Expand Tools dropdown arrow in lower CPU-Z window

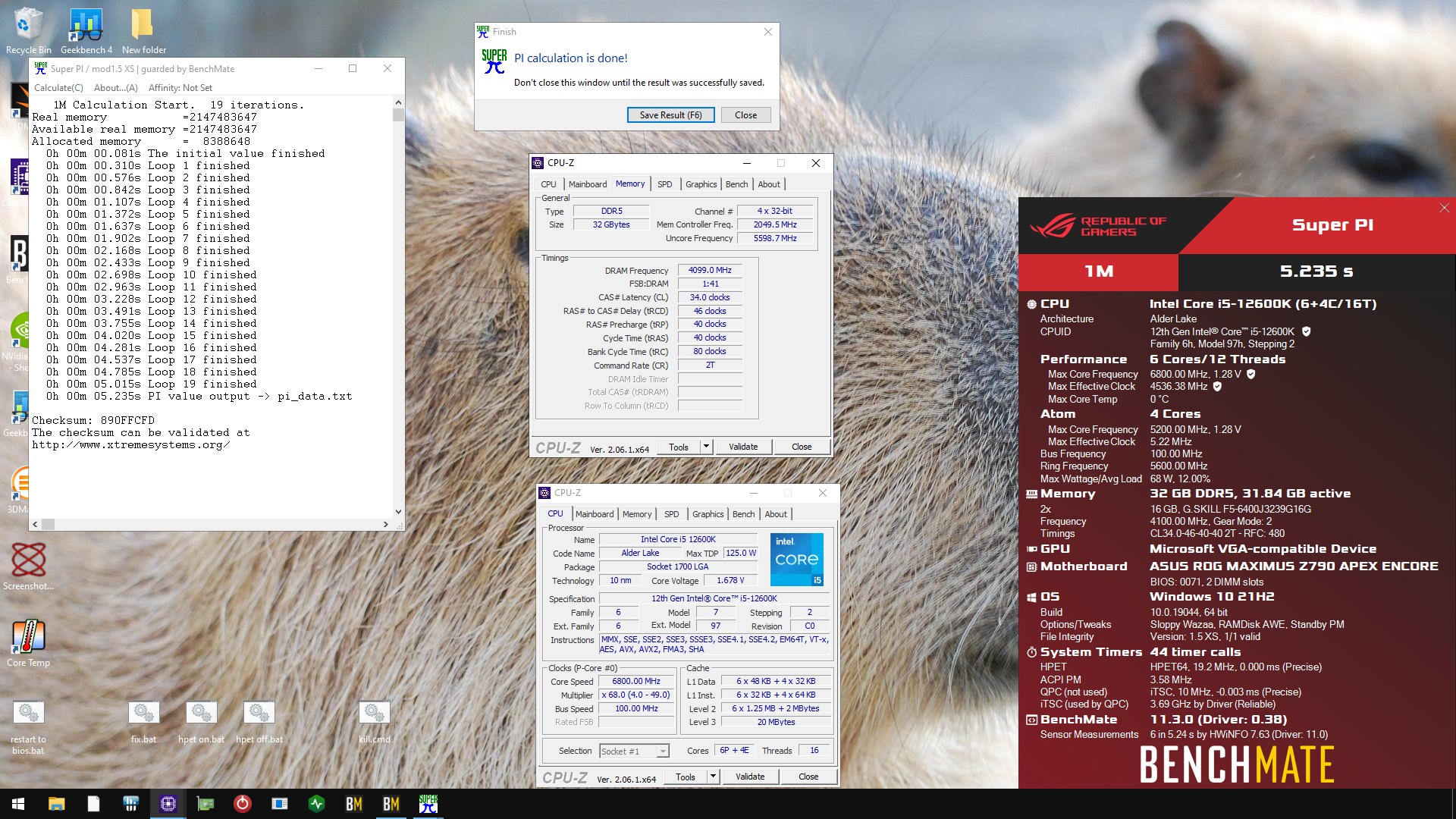[x=713, y=777]
